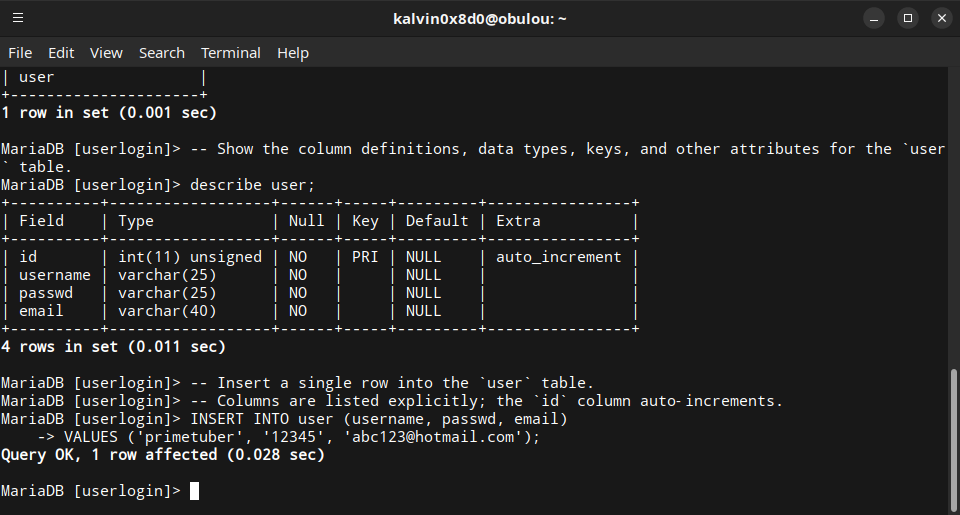Open the Edit menu
Image resolution: width=960 pixels, height=515 pixels.
(61, 53)
